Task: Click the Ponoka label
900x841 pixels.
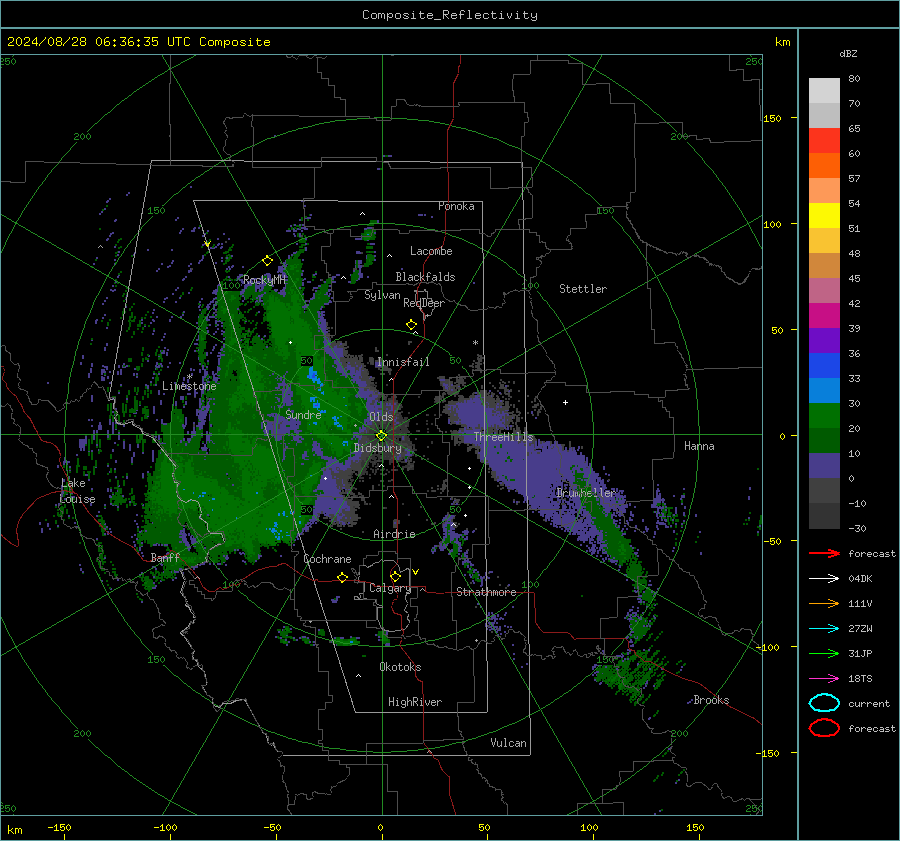Action: point(456,206)
